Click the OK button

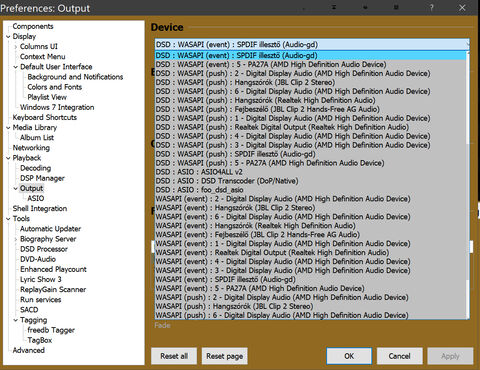click(349, 356)
